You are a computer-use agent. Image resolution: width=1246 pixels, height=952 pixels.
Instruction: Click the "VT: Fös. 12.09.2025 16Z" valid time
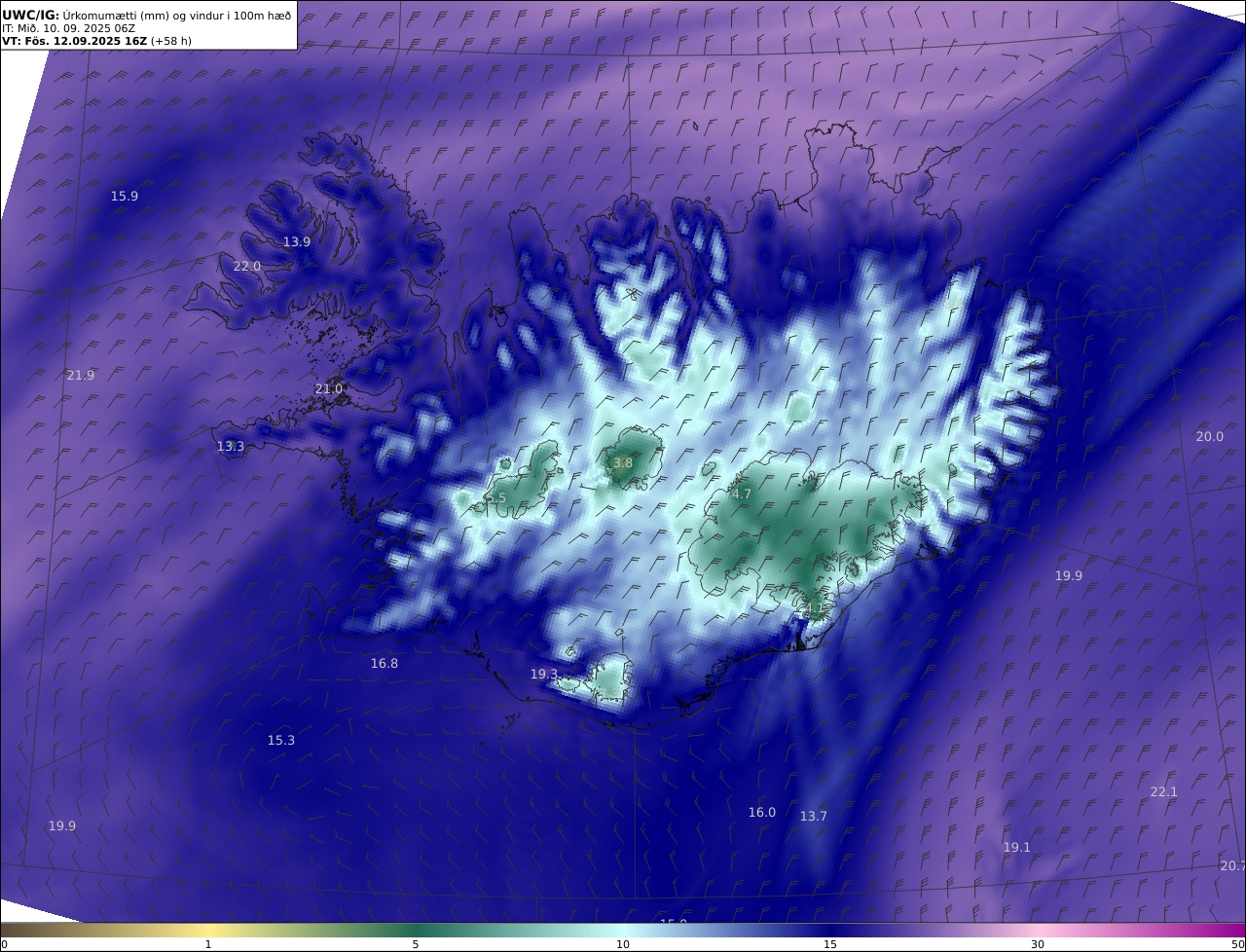74,42
